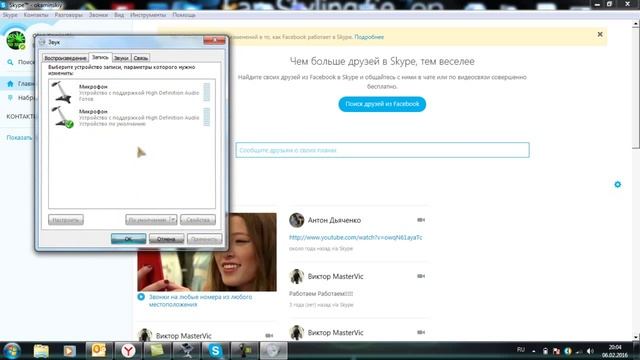Dismiss the yellow Facebook notice banner
This screenshot has width=640, height=360.
click(600, 35)
